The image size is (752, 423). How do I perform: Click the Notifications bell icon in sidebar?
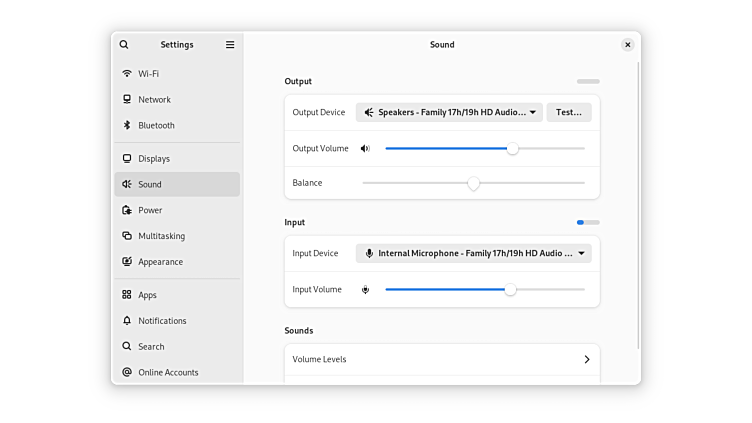coord(127,321)
